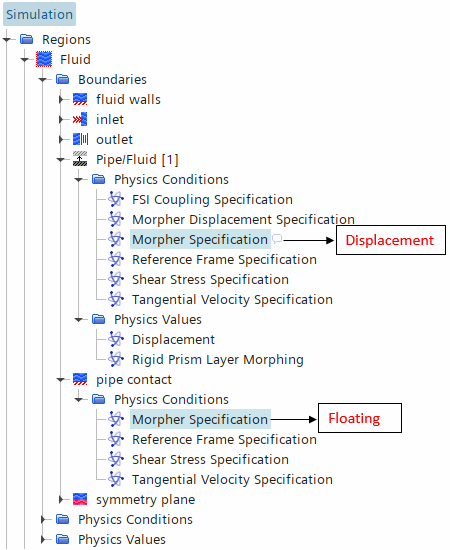Click the Fluid region icon
450x550 pixels.
pyautogui.click(x=44, y=59)
